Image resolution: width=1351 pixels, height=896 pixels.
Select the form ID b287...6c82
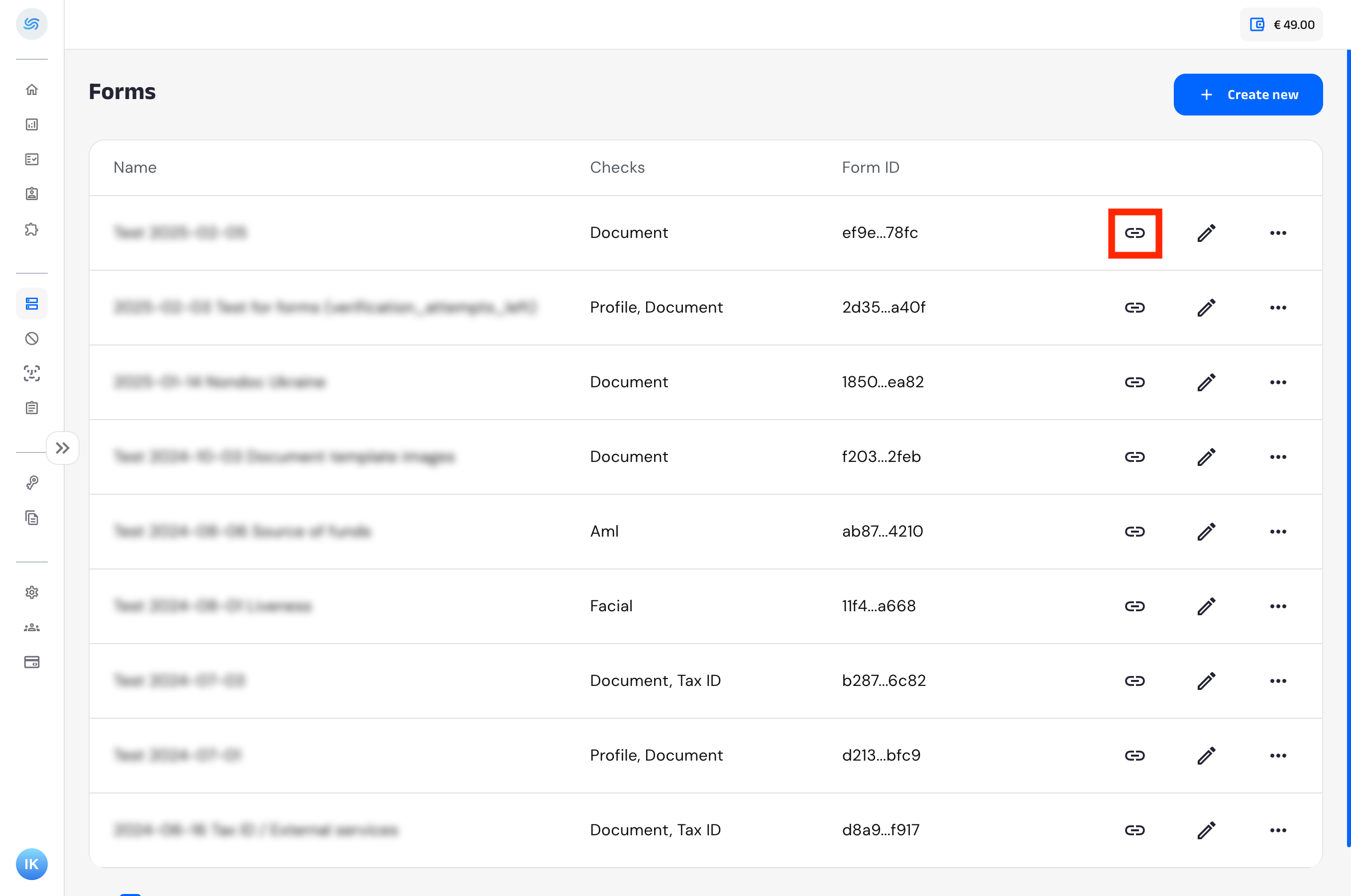point(884,680)
